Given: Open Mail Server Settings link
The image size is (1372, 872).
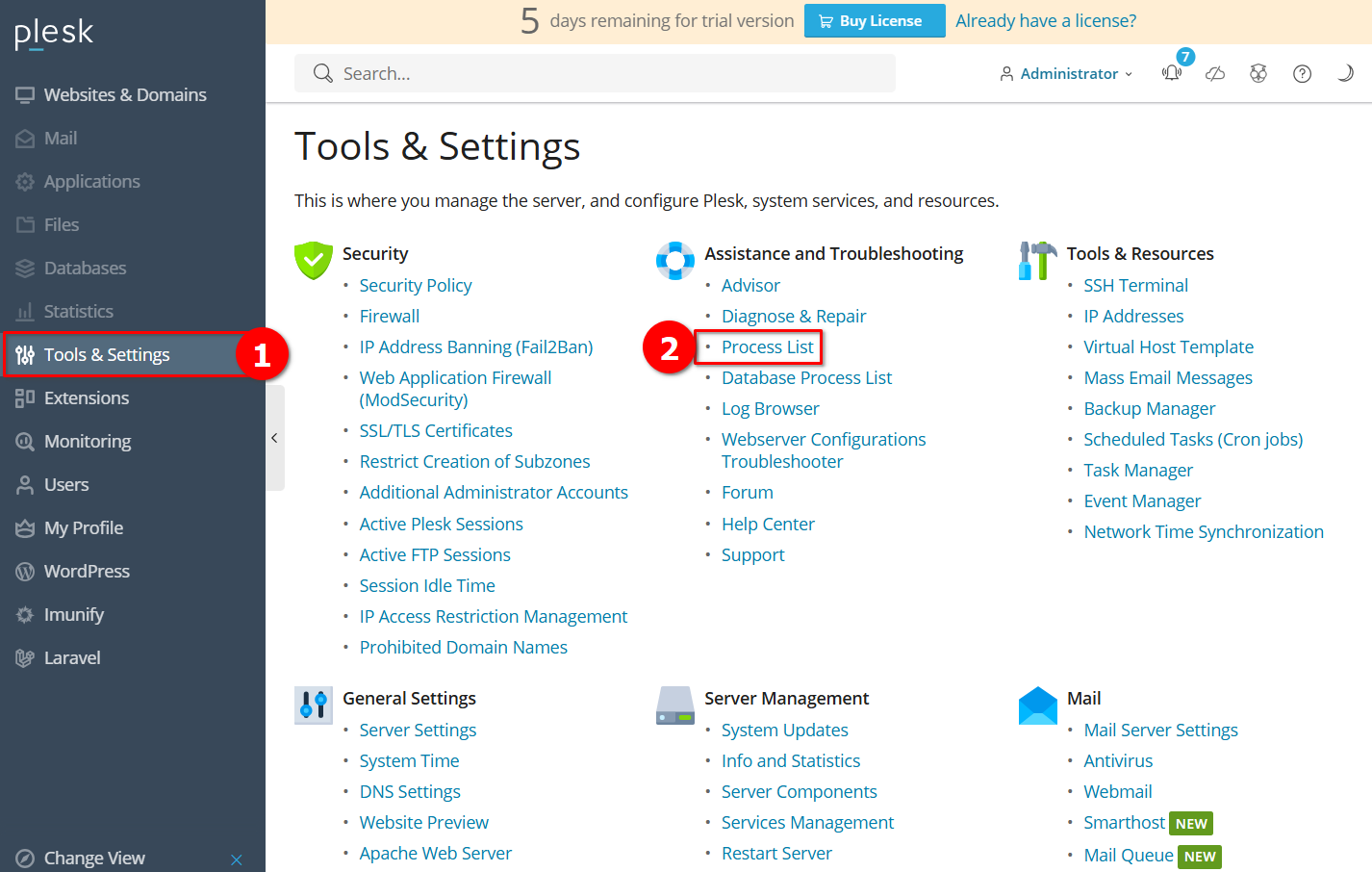Looking at the screenshot, I should 1160,730.
